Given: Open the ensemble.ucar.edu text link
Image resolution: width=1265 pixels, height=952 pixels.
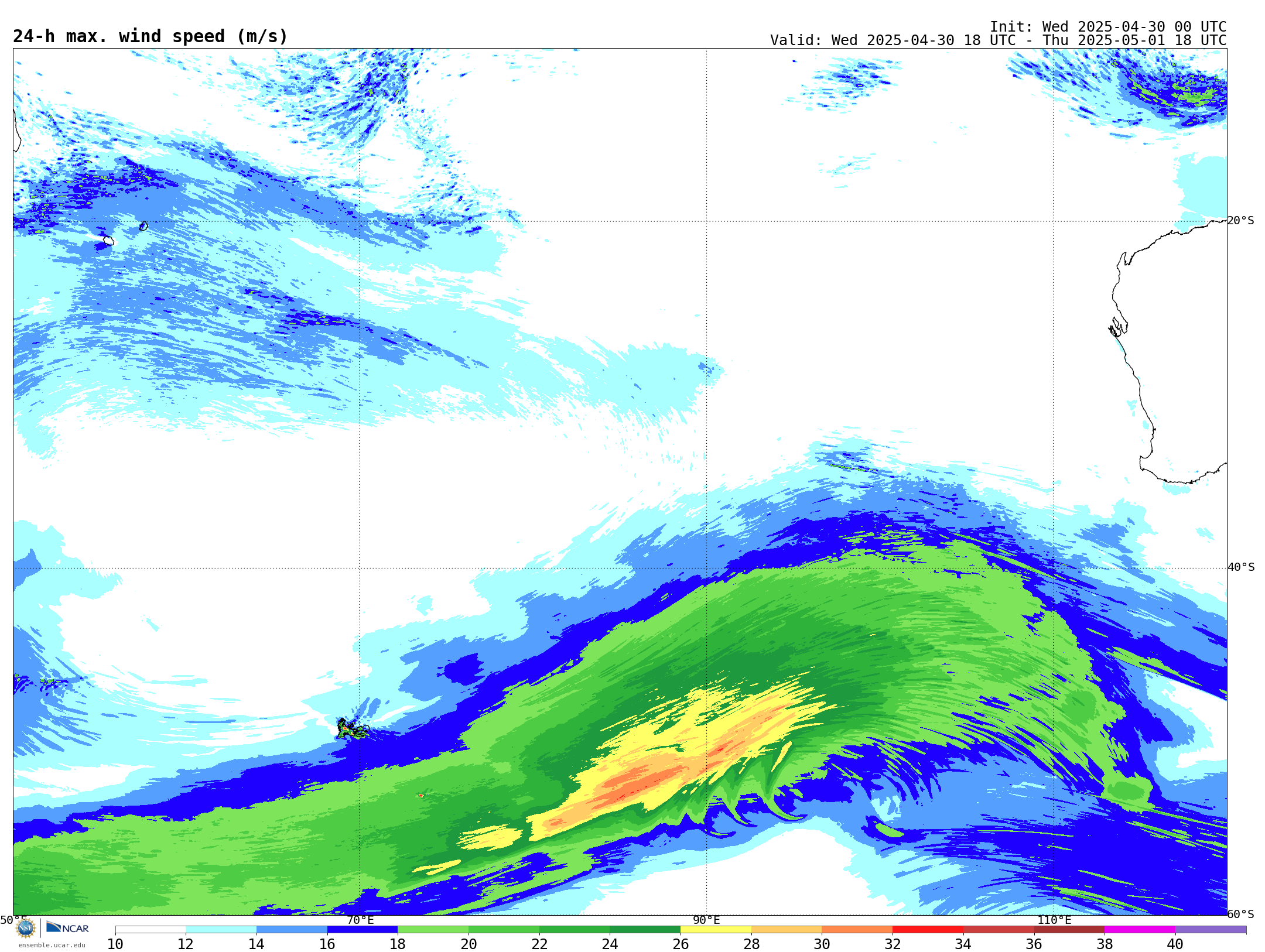Looking at the screenshot, I should click(52, 944).
